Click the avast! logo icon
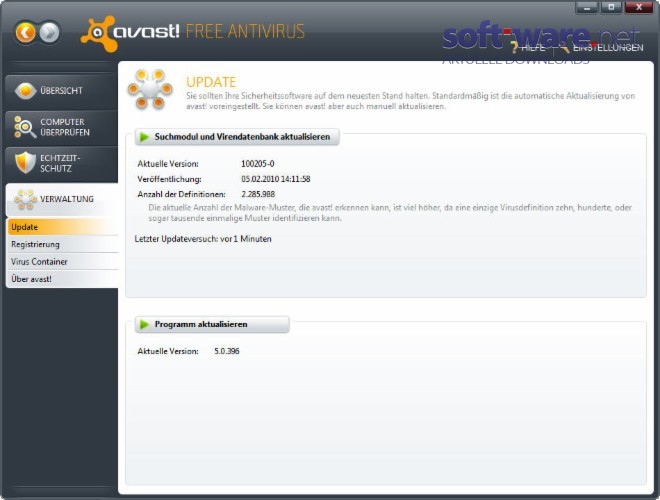This screenshot has width=660, height=500. 98,33
